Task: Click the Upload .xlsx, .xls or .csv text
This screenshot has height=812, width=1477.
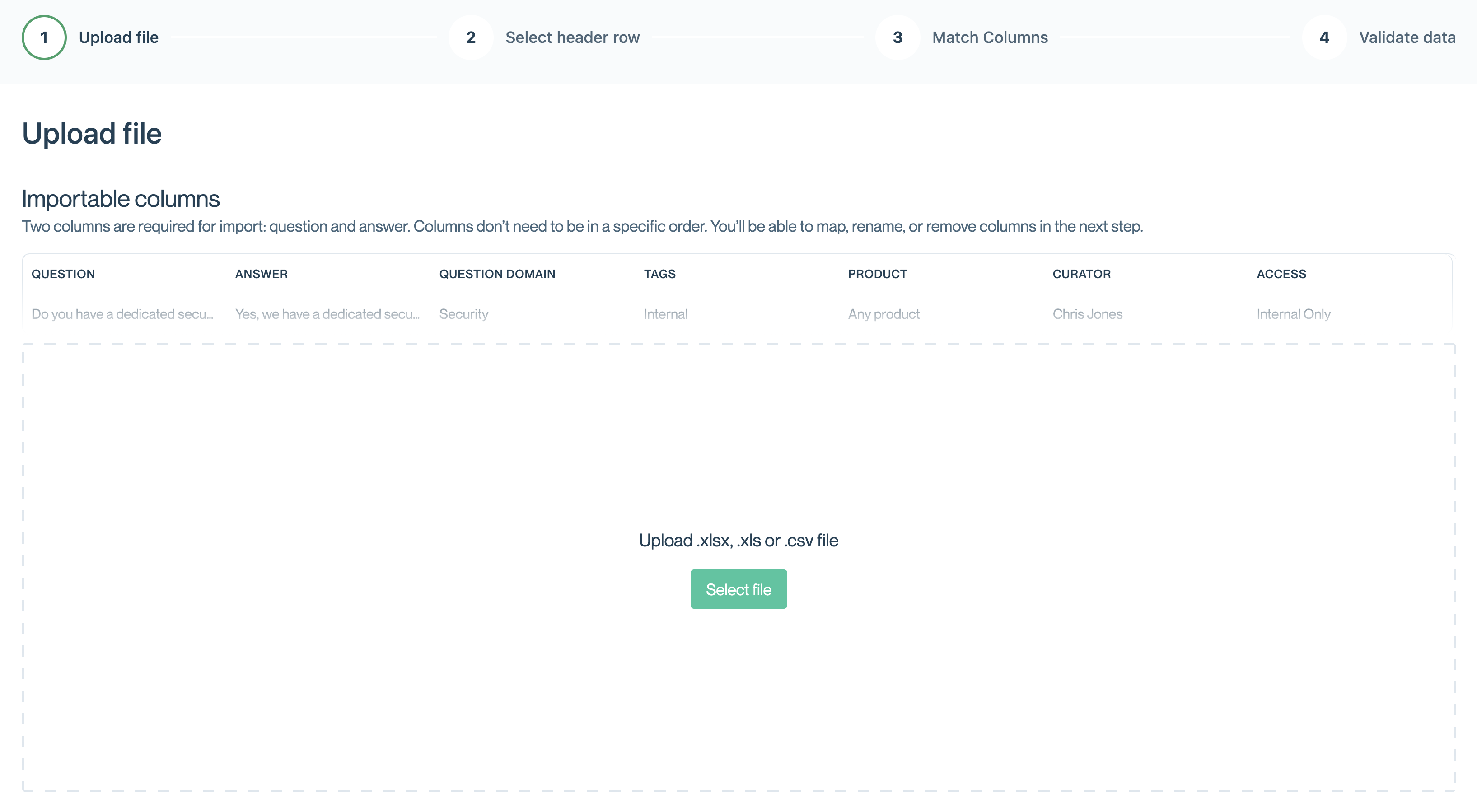Action: tap(738, 540)
